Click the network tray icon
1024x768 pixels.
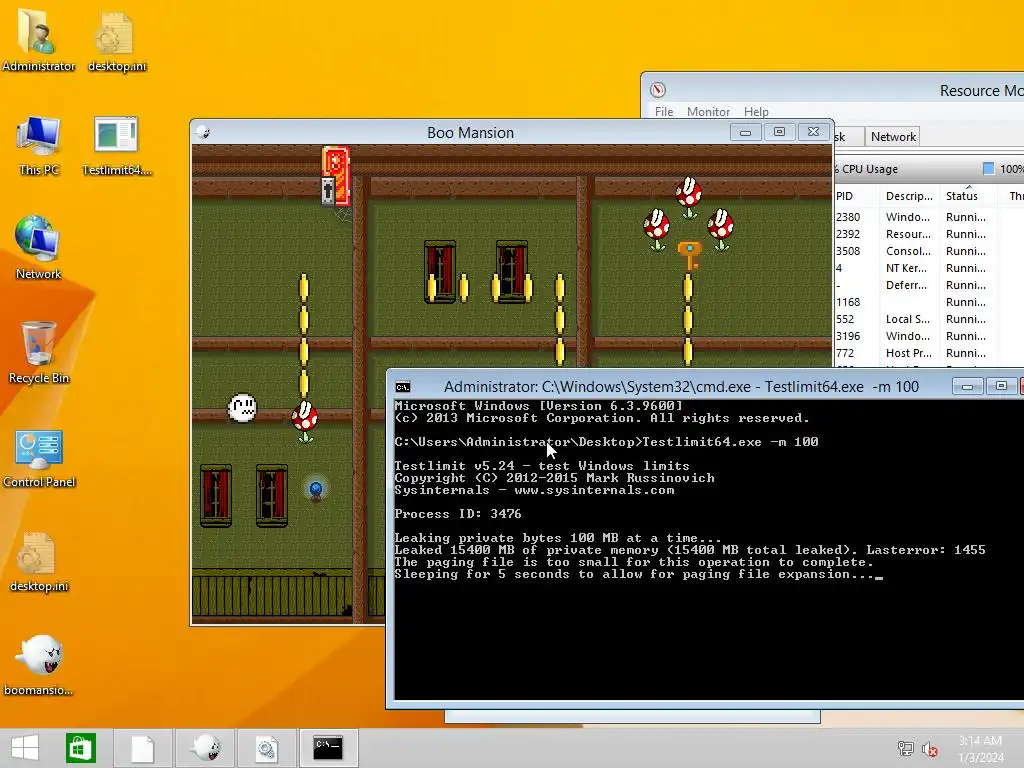(x=905, y=748)
